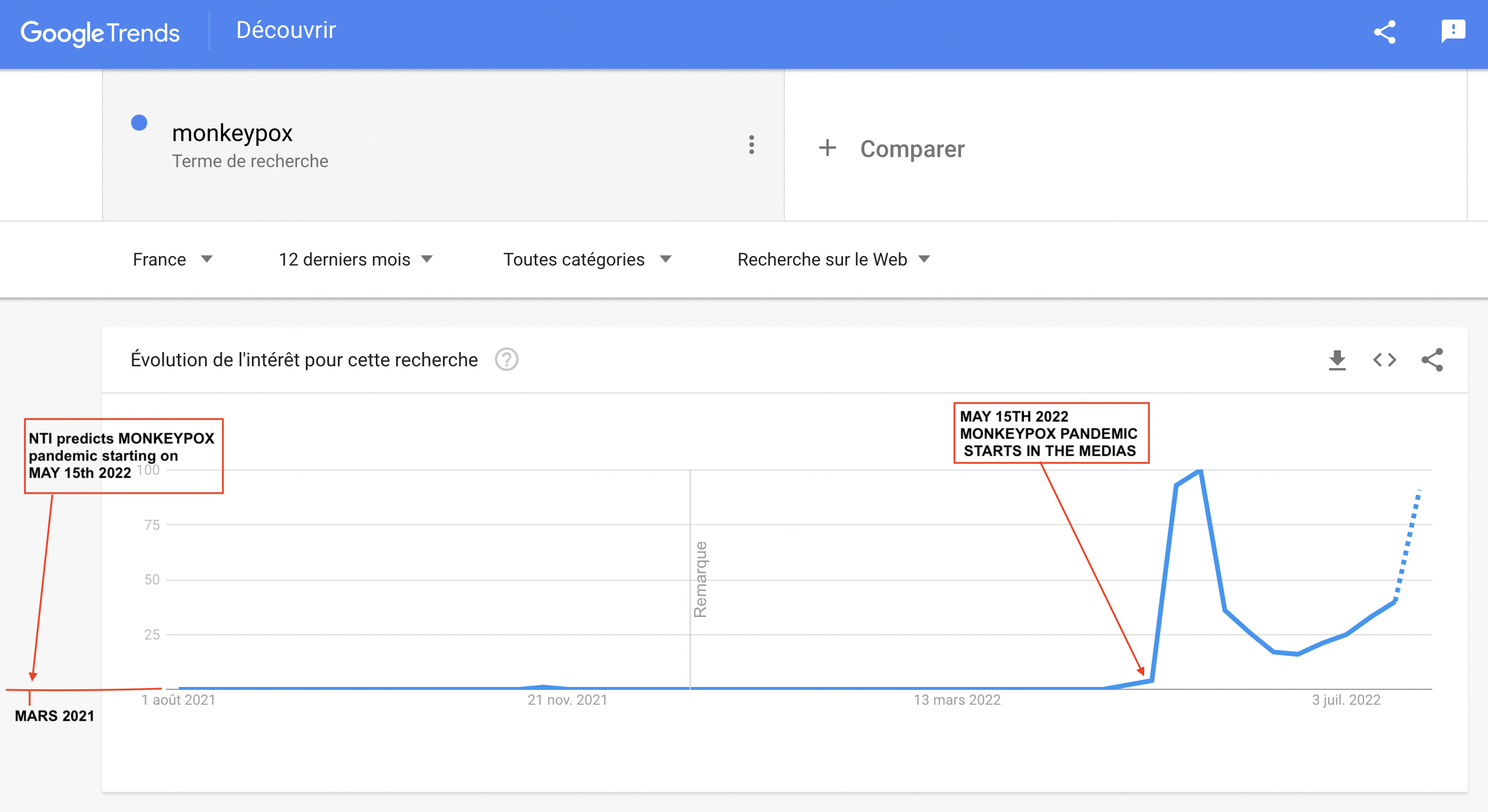Select the monkeypox search term card
Screen dimensions: 1488x812
(415, 145)
